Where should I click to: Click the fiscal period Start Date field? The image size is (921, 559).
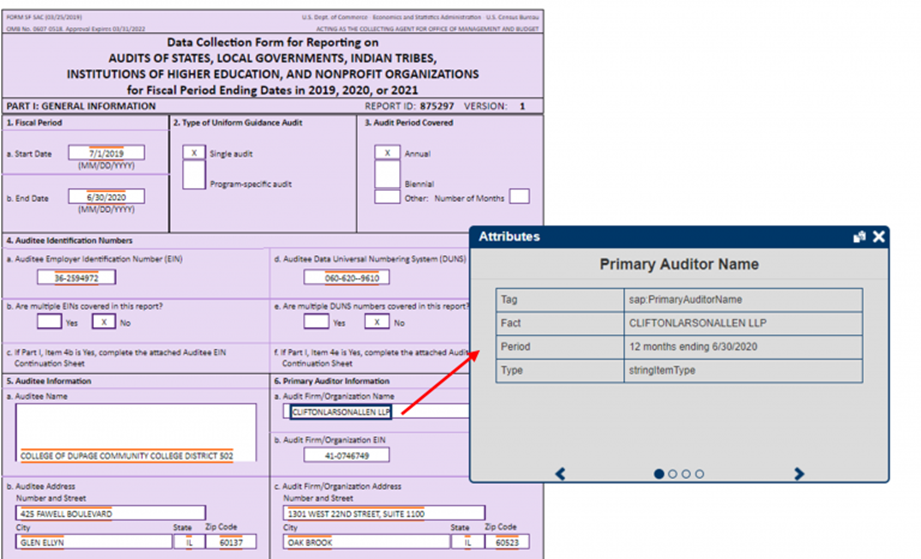point(106,153)
